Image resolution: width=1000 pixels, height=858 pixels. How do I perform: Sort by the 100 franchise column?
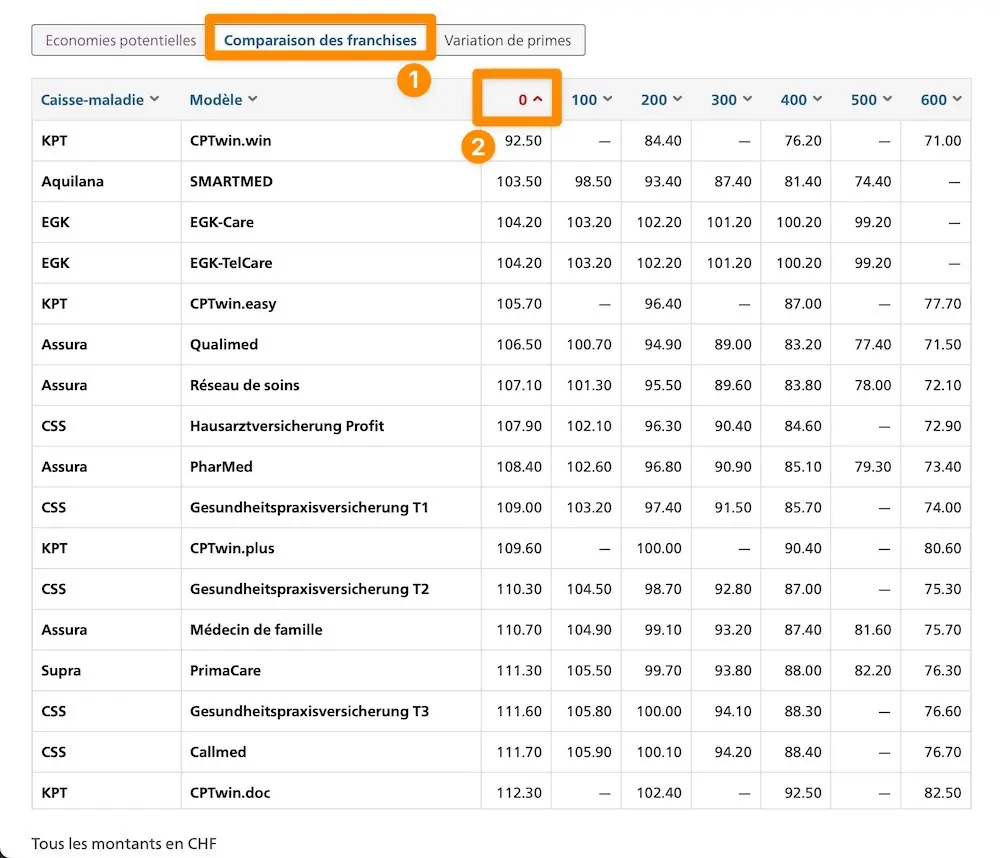(591, 100)
